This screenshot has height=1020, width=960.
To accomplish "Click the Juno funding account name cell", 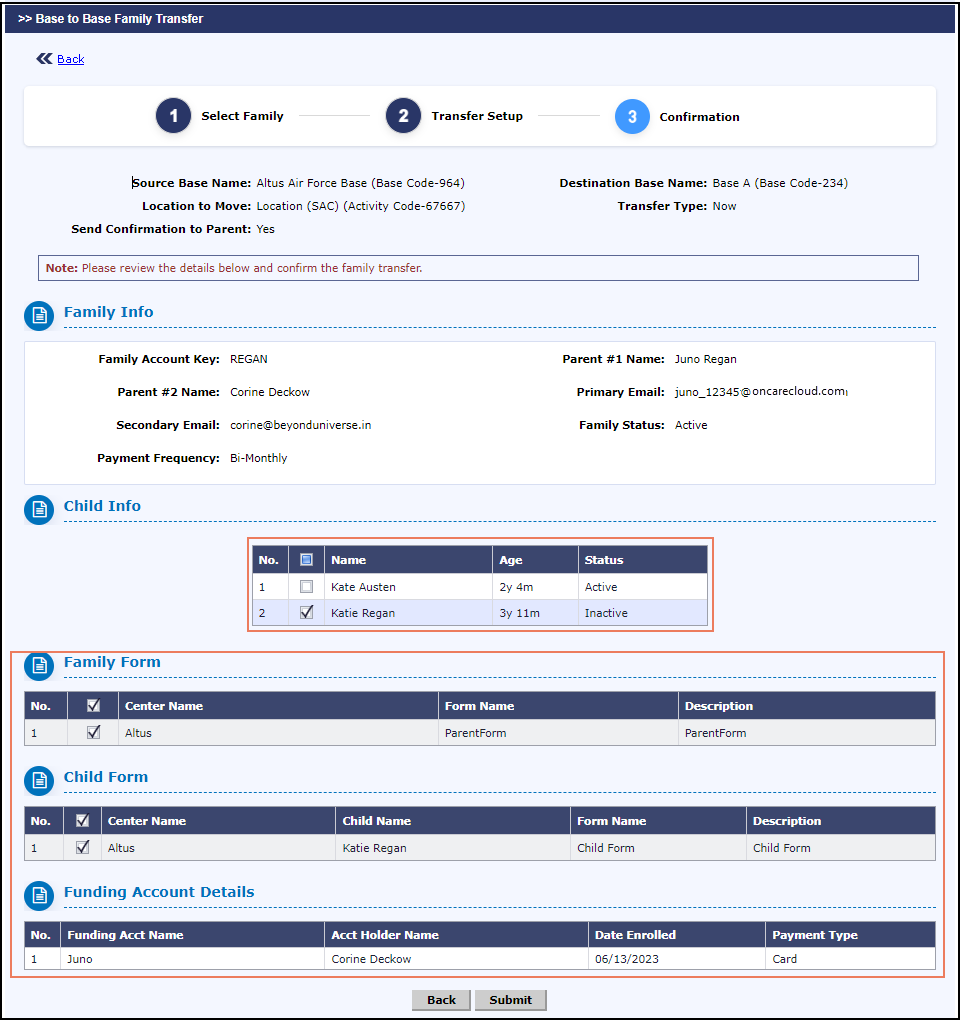I will point(193,959).
